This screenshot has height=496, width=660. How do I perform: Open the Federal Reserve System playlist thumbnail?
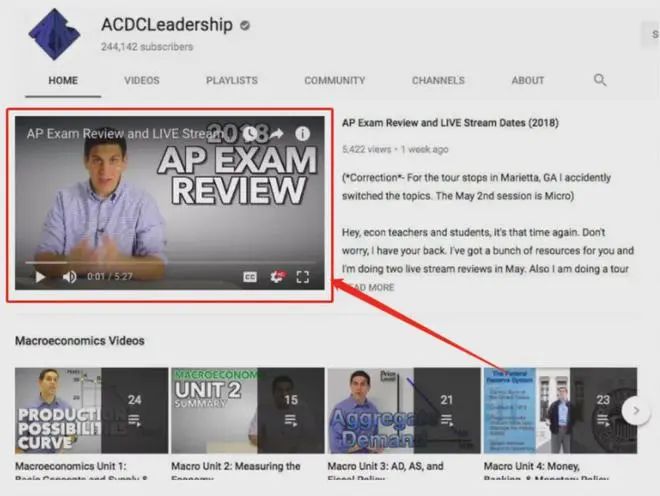click(560, 411)
